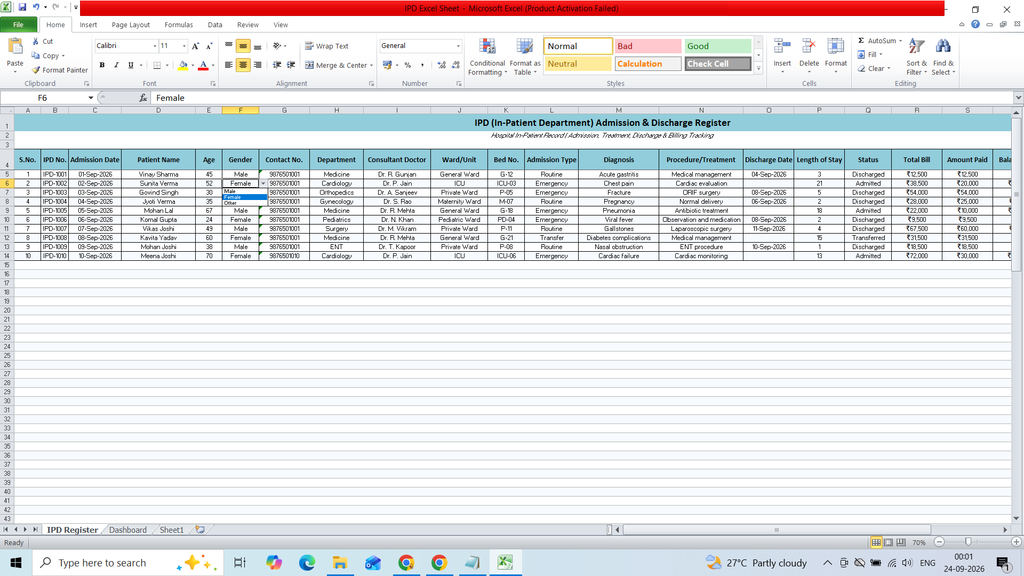Open the Name Box dropdown arrow
The height and width of the screenshot is (576, 1024).
pyautogui.click(x=91, y=98)
